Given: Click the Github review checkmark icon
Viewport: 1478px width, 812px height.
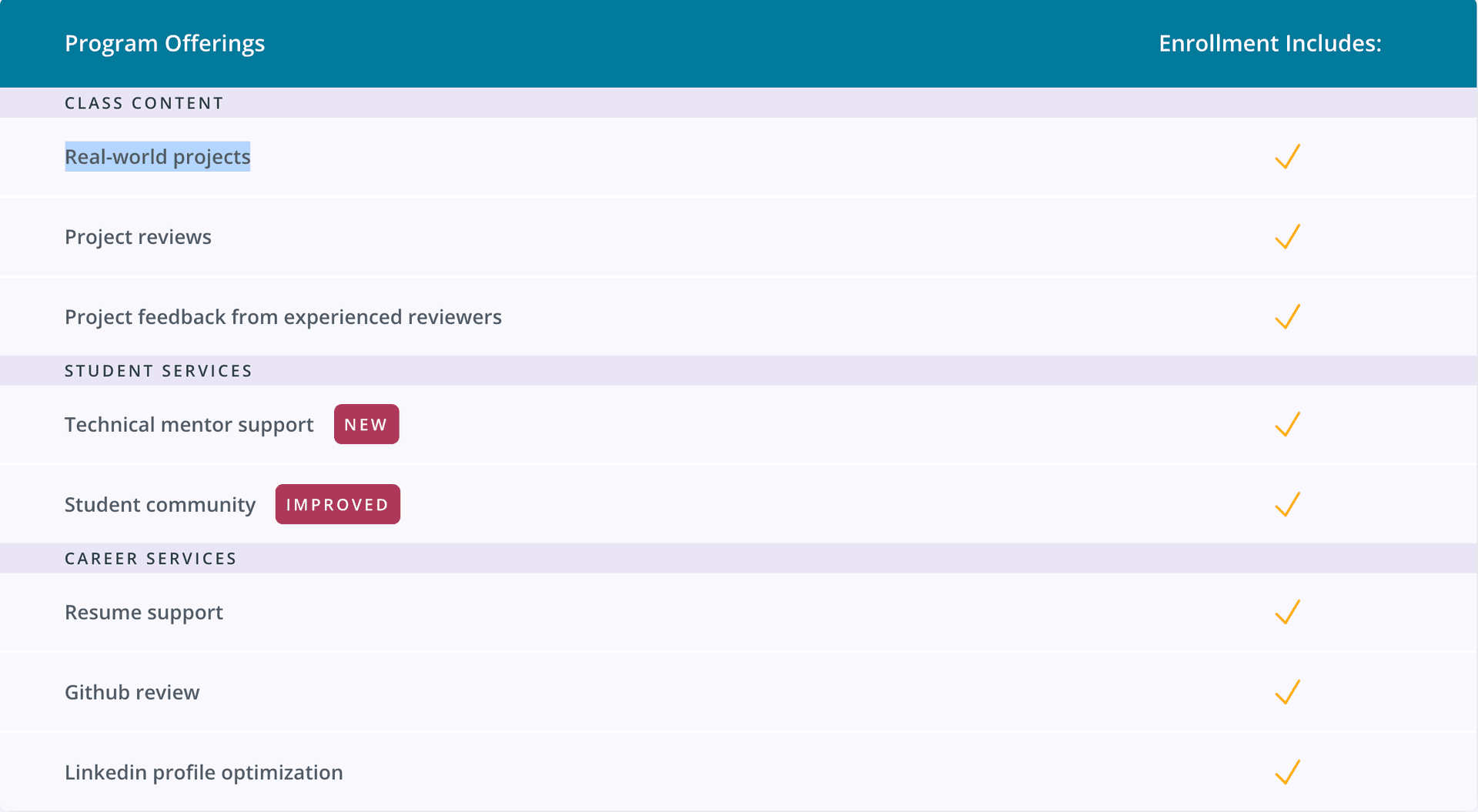Looking at the screenshot, I should (1287, 693).
